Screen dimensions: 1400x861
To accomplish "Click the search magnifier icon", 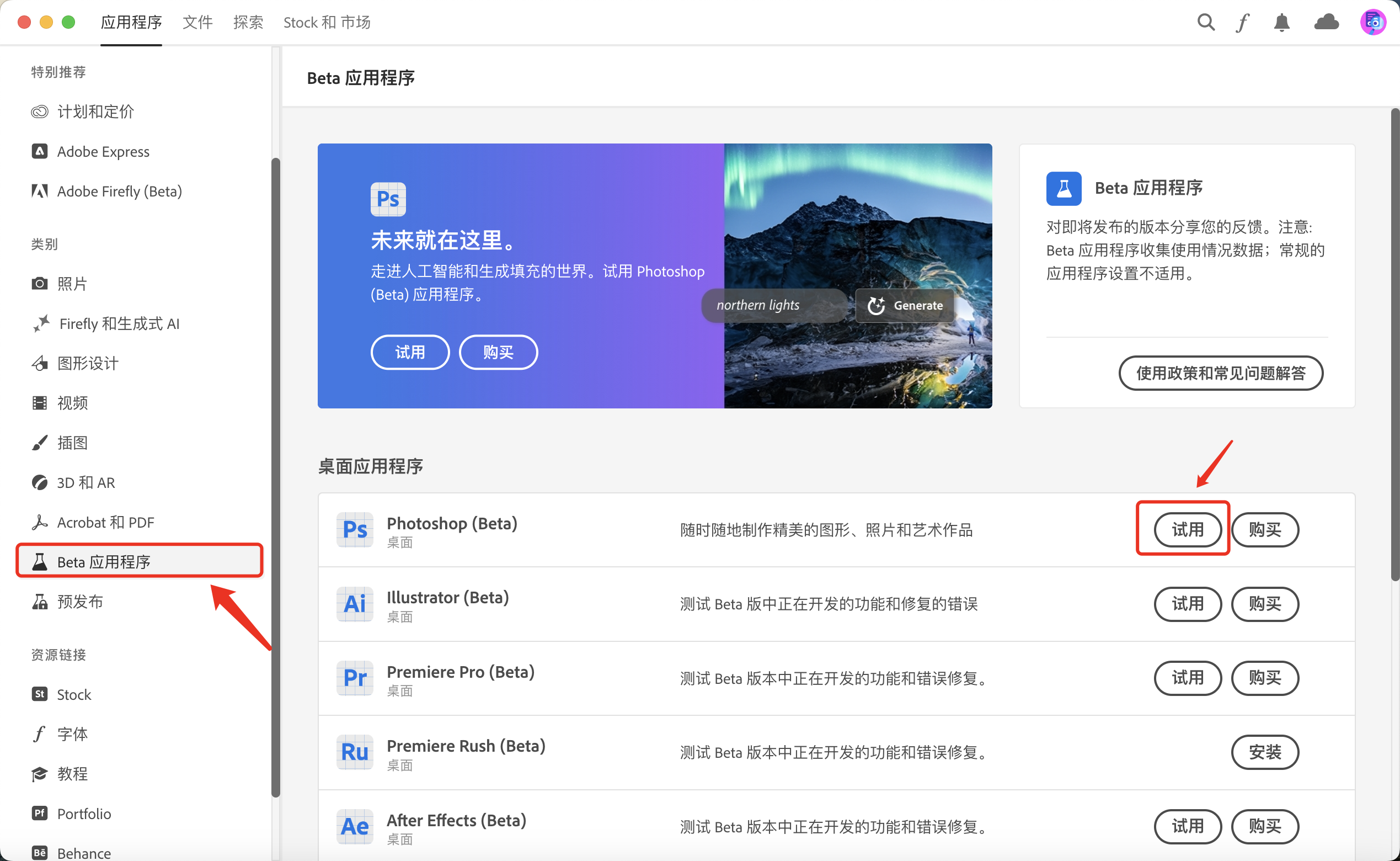I will (x=1205, y=22).
